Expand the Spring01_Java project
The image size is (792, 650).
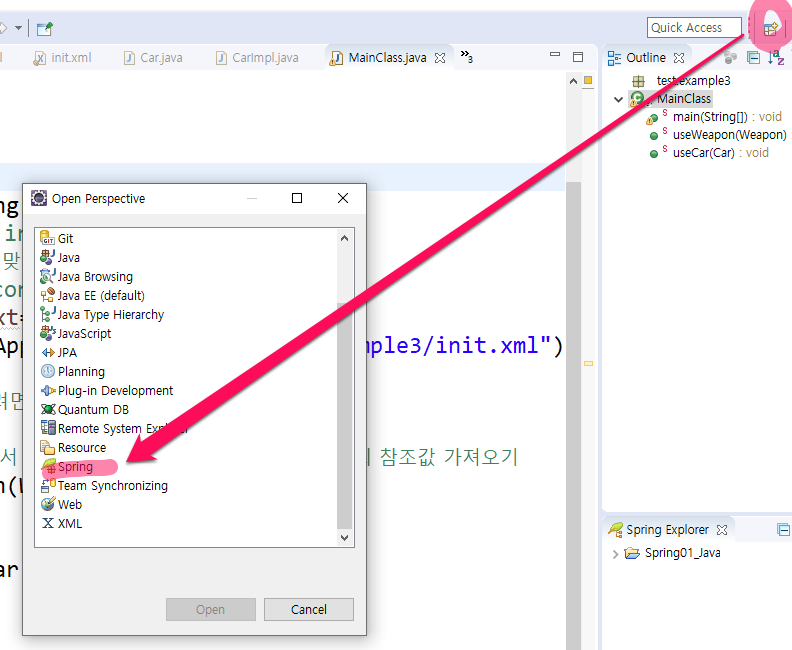[x=615, y=554]
